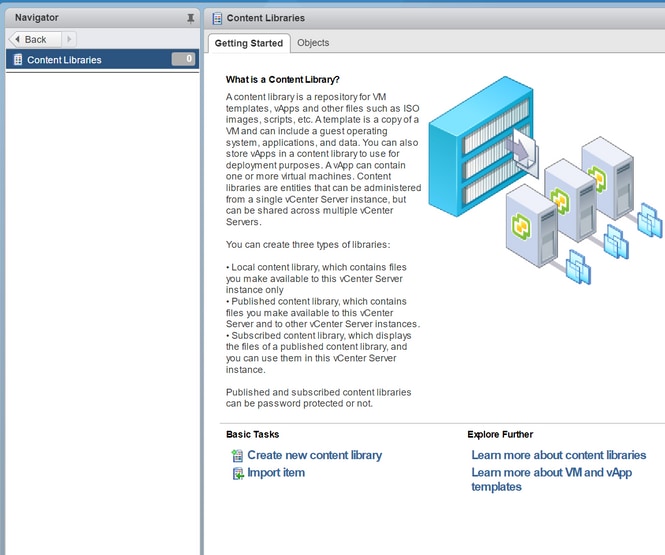Pin the Navigator panel
The image size is (665, 555).
[x=190, y=18]
